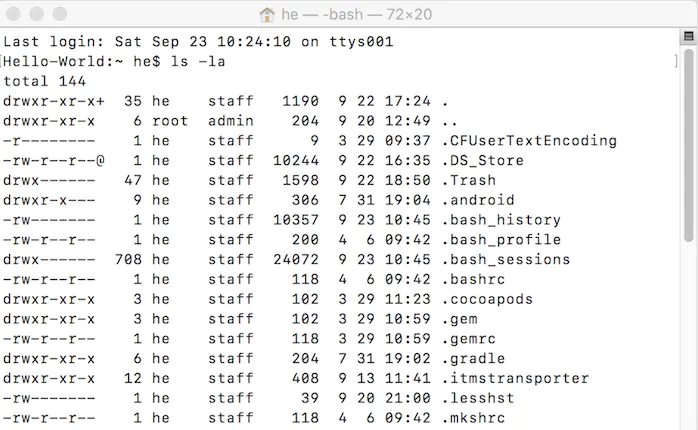Click the .bash_history file name
Image resolution: width=698 pixels, height=430 pixels.
[501, 220]
